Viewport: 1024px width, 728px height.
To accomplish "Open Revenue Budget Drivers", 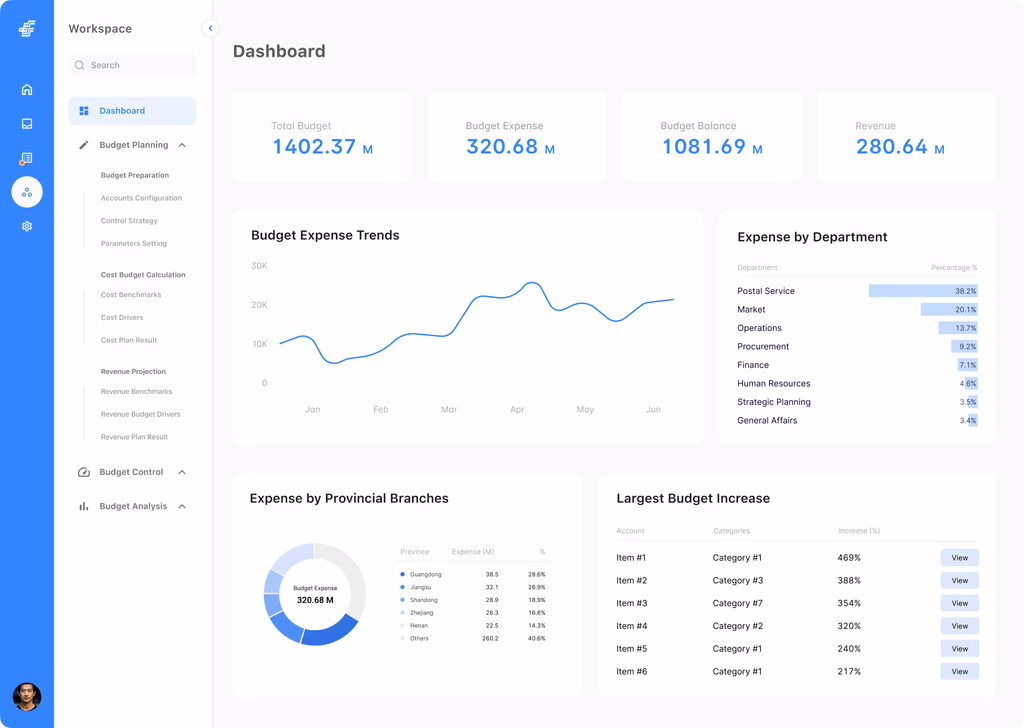I will pos(140,414).
